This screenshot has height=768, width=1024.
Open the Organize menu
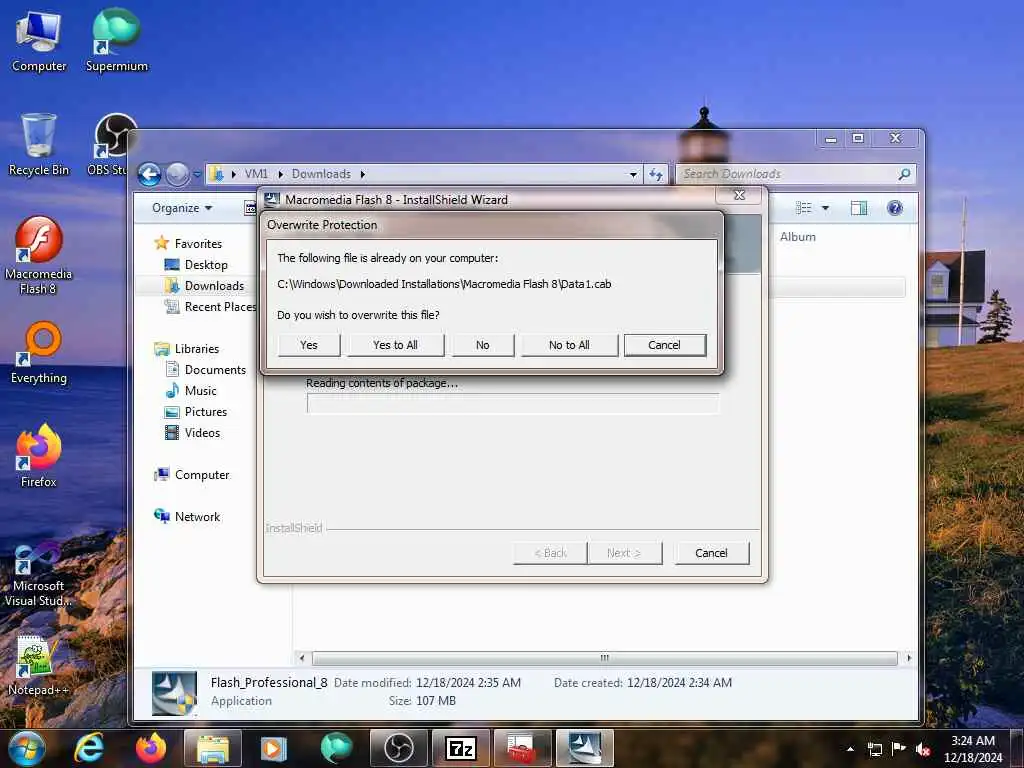(182, 208)
